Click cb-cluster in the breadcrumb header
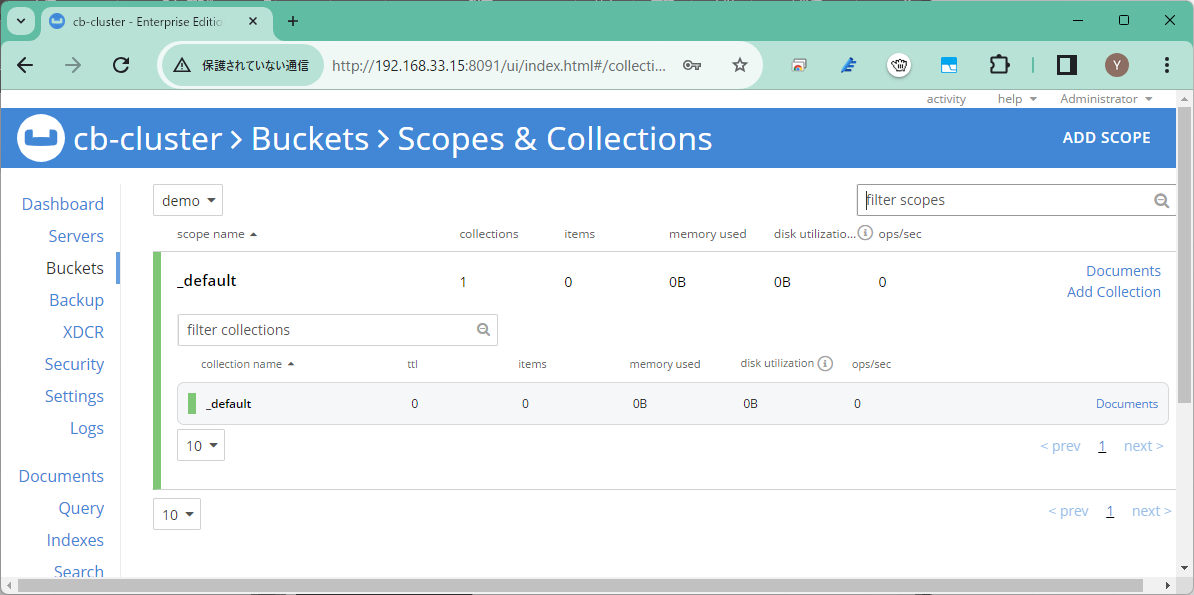This screenshot has height=595, width=1194. pos(148,139)
